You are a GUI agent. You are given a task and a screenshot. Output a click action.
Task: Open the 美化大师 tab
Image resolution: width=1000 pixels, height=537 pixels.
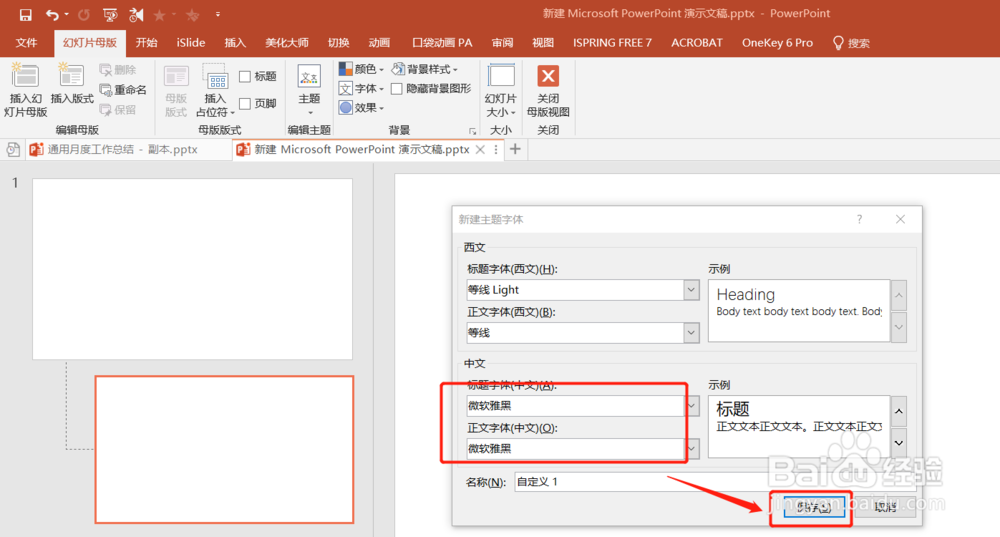click(x=287, y=43)
